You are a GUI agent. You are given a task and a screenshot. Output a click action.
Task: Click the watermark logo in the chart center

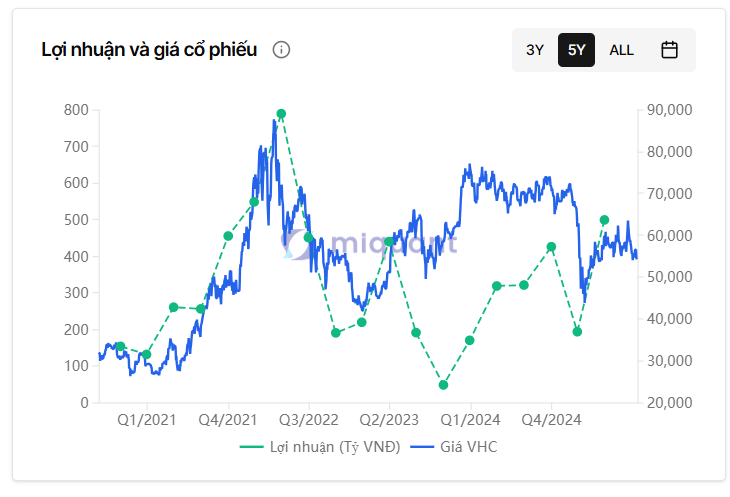tap(370, 243)
